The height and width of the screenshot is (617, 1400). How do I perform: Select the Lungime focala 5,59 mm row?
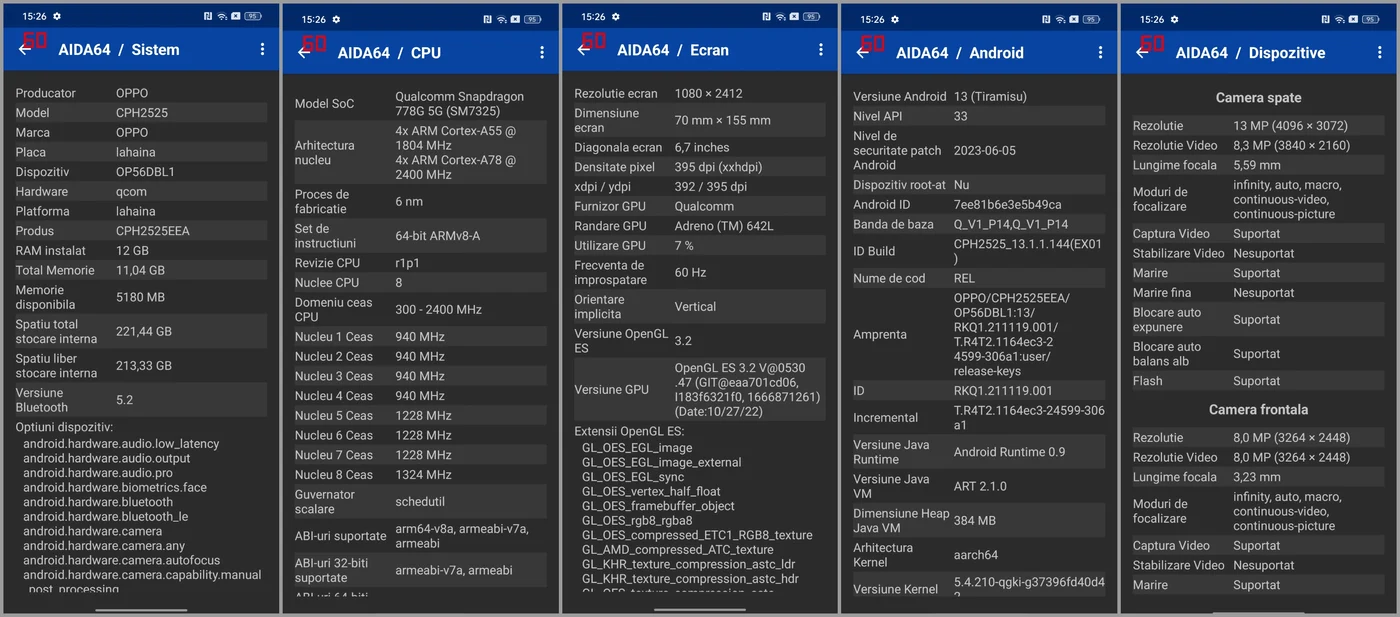1257,165
